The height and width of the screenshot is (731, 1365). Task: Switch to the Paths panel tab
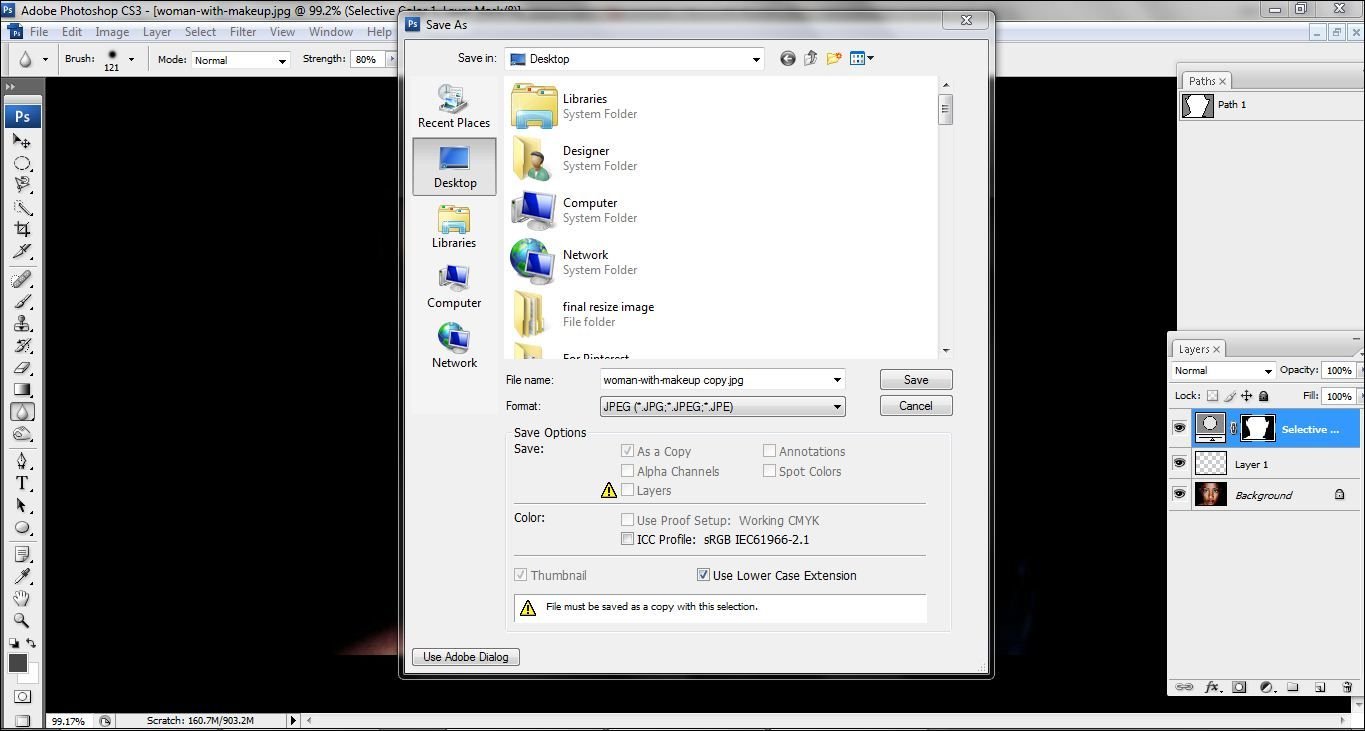tap(1202, 81)
